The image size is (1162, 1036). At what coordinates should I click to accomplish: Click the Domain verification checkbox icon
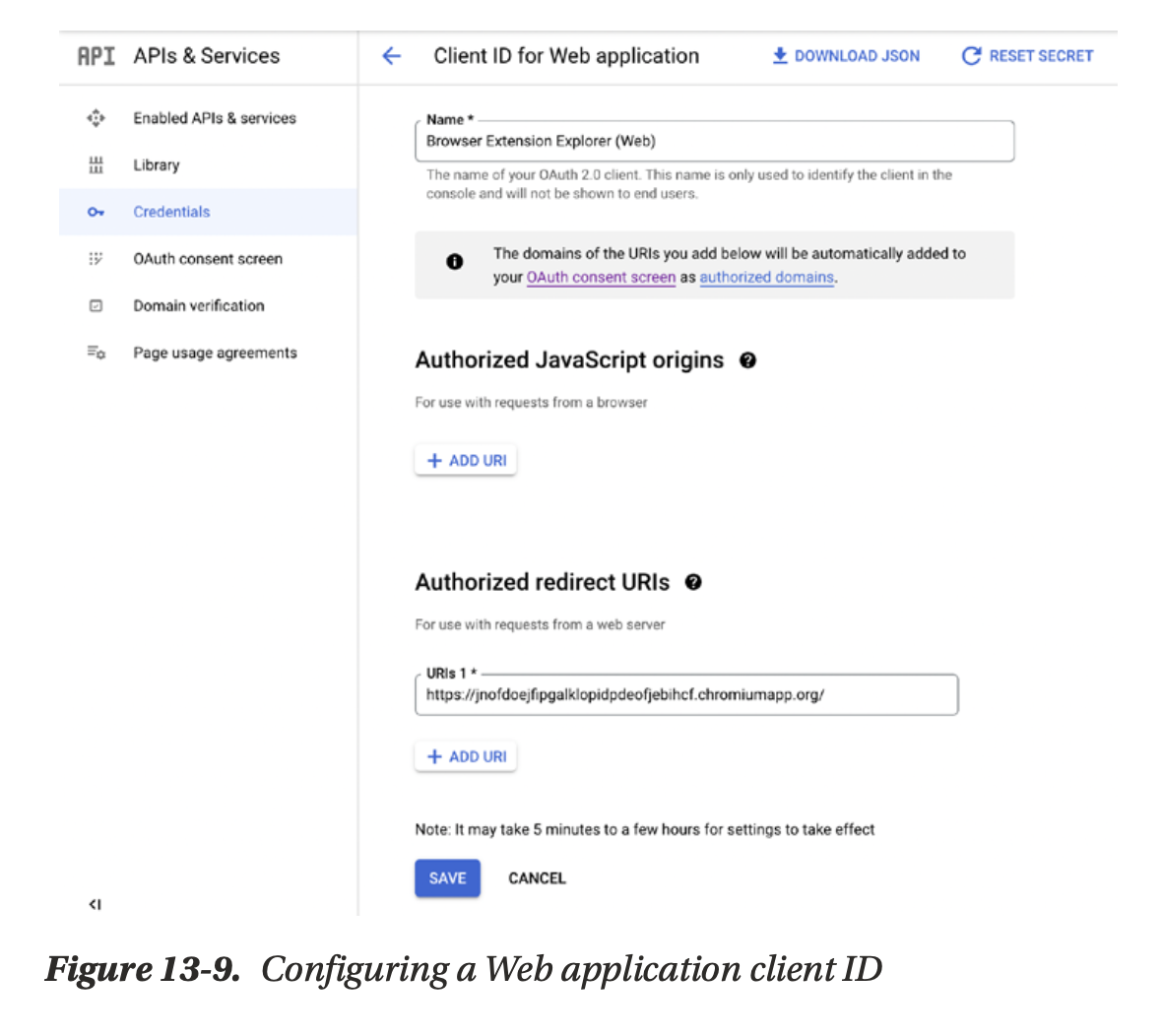tap(96, 306)
